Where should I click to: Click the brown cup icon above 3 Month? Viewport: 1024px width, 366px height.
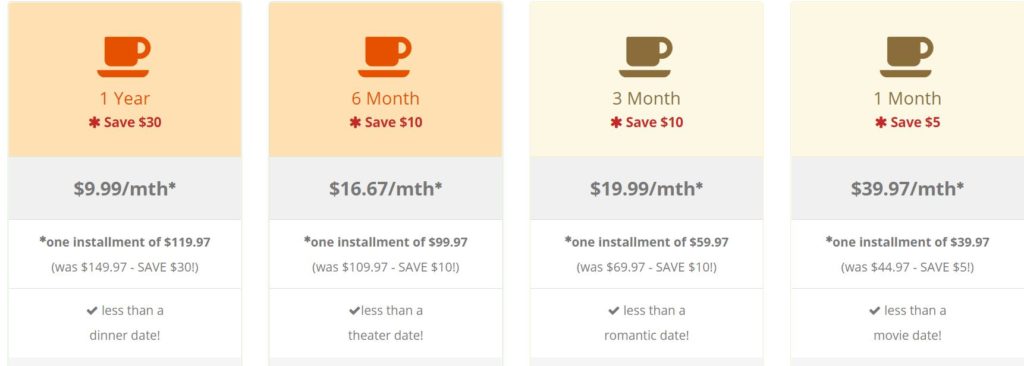pyautogui.click(x=645, y=57)
